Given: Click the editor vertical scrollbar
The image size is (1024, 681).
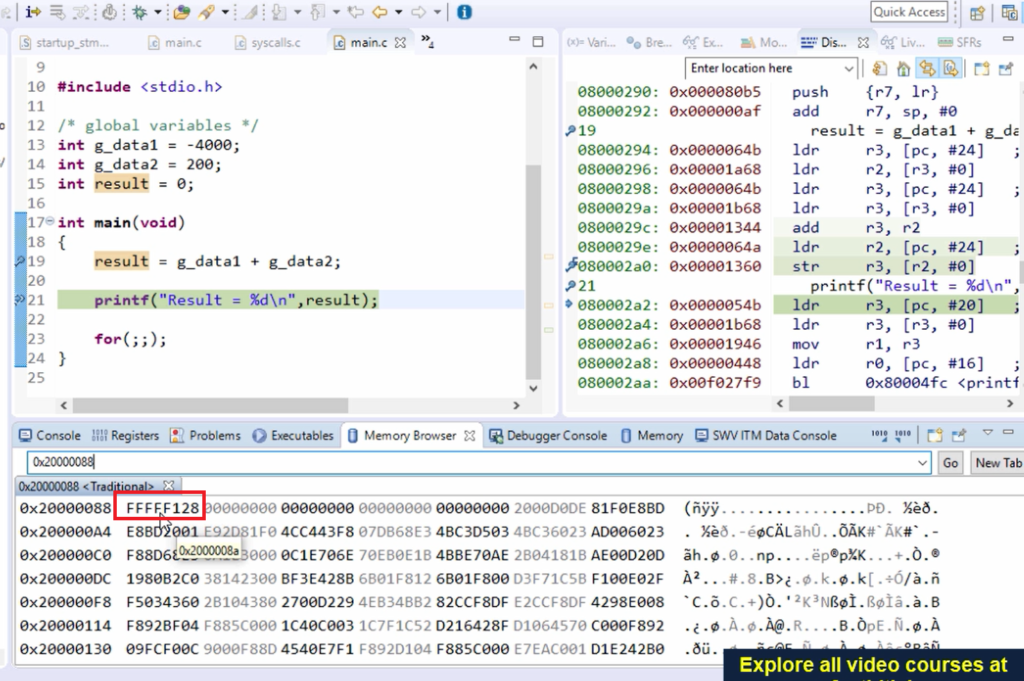Looking at the screenshot, I should click(x=533, y=227).
